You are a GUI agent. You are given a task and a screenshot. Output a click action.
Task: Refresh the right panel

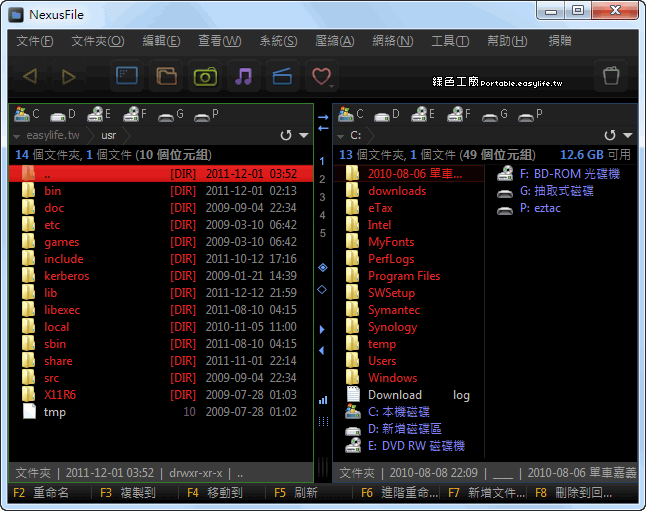pos(610,135)
